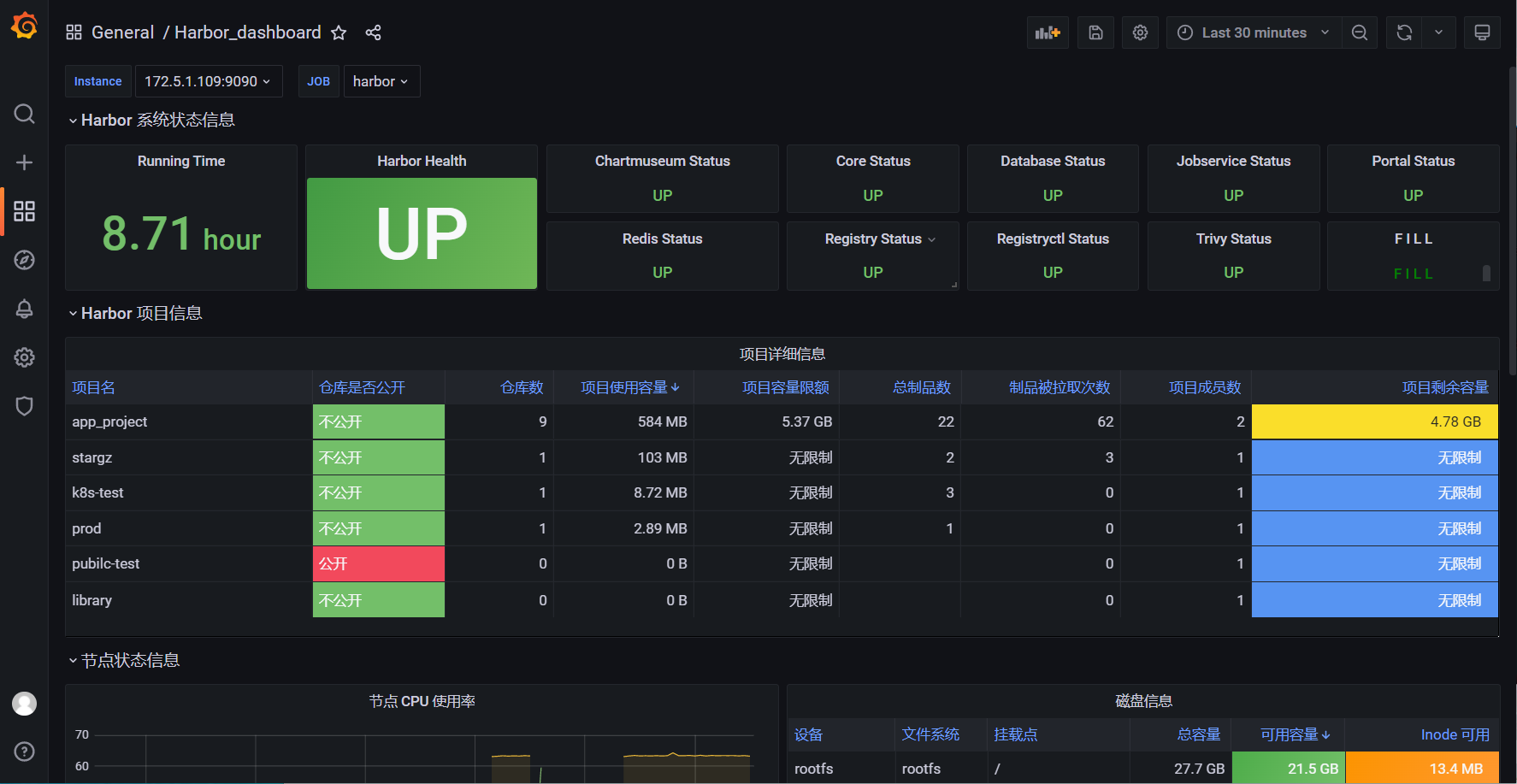Open the Help question mark icon
The height and width of the screenshot is (784, 1517).
click(x=24, y=752)
